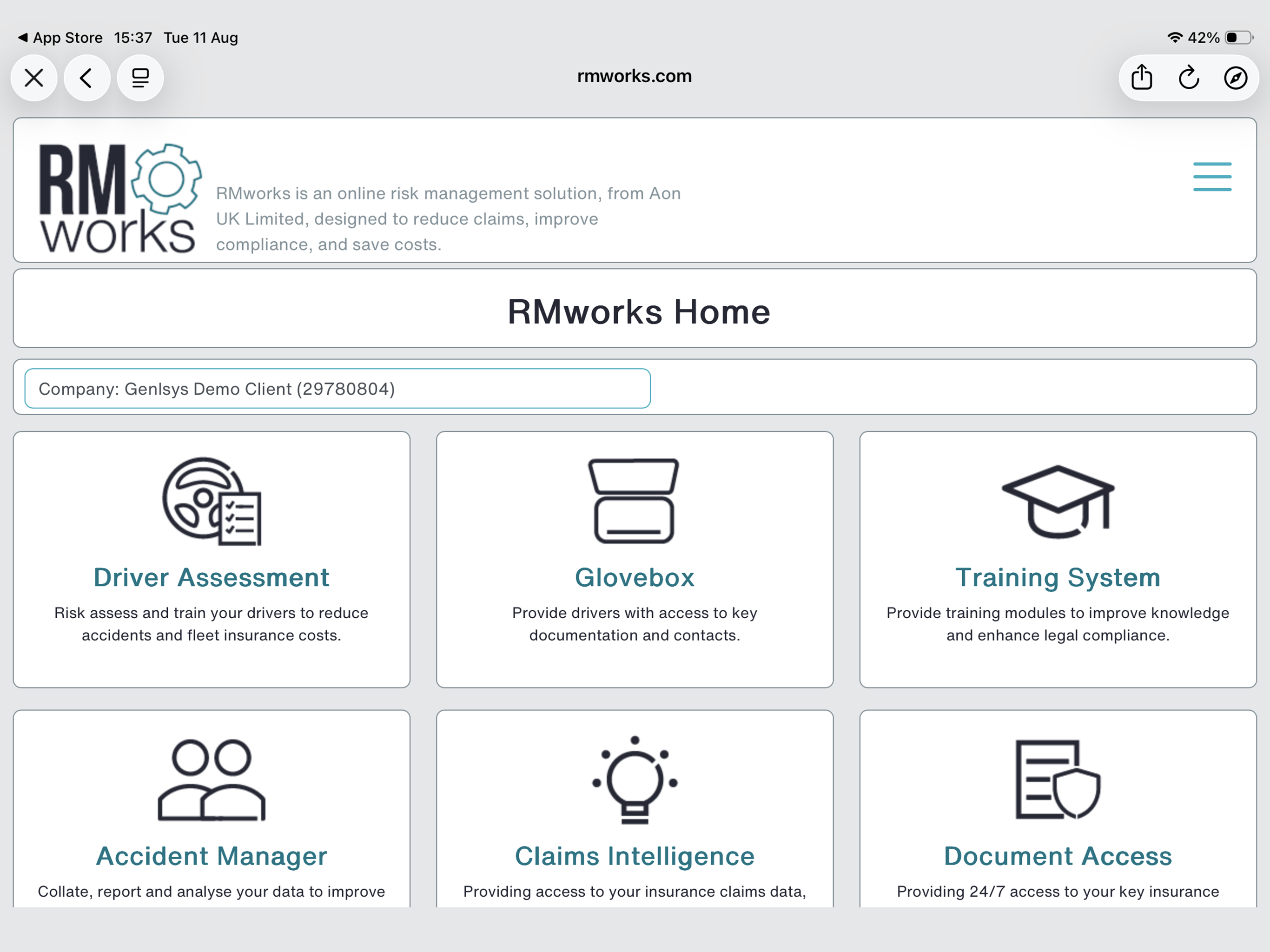Click the Driver Assessment steering wheel icon
Viewport: 1270px width, 952px height.
(212, 501)
